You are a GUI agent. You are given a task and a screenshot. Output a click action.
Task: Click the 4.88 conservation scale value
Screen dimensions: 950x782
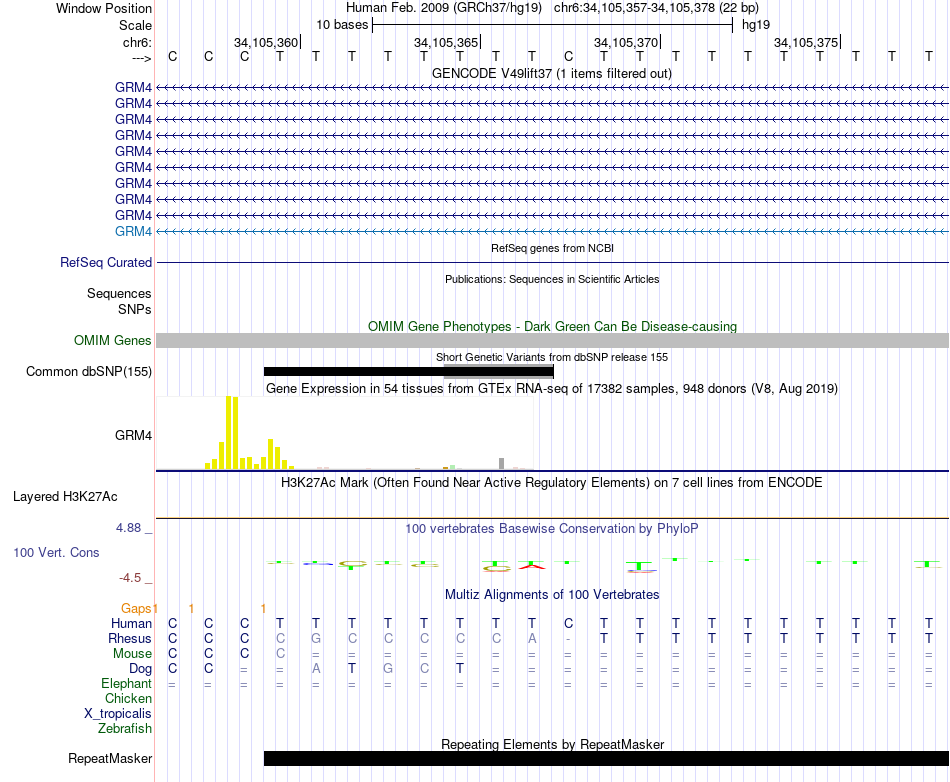(x=128, y=528)
